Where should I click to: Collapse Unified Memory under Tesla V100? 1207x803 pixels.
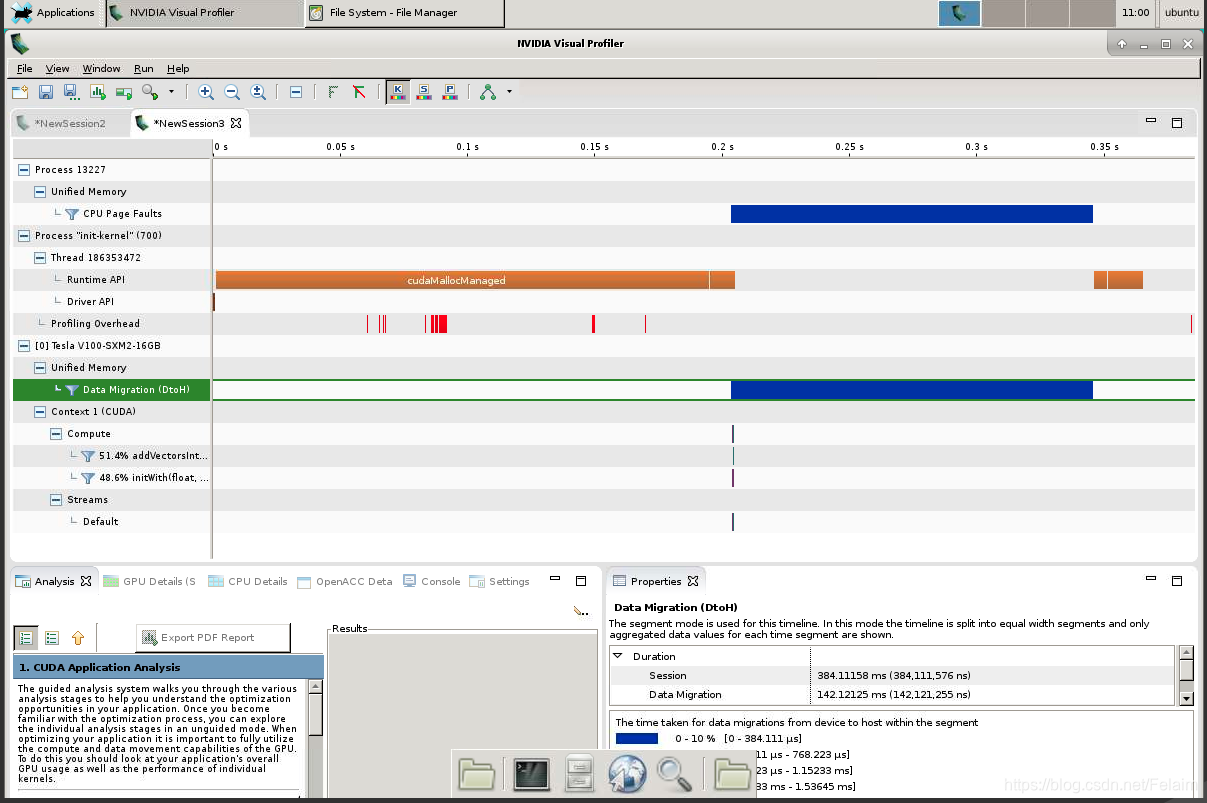click(x=40, y=368)
